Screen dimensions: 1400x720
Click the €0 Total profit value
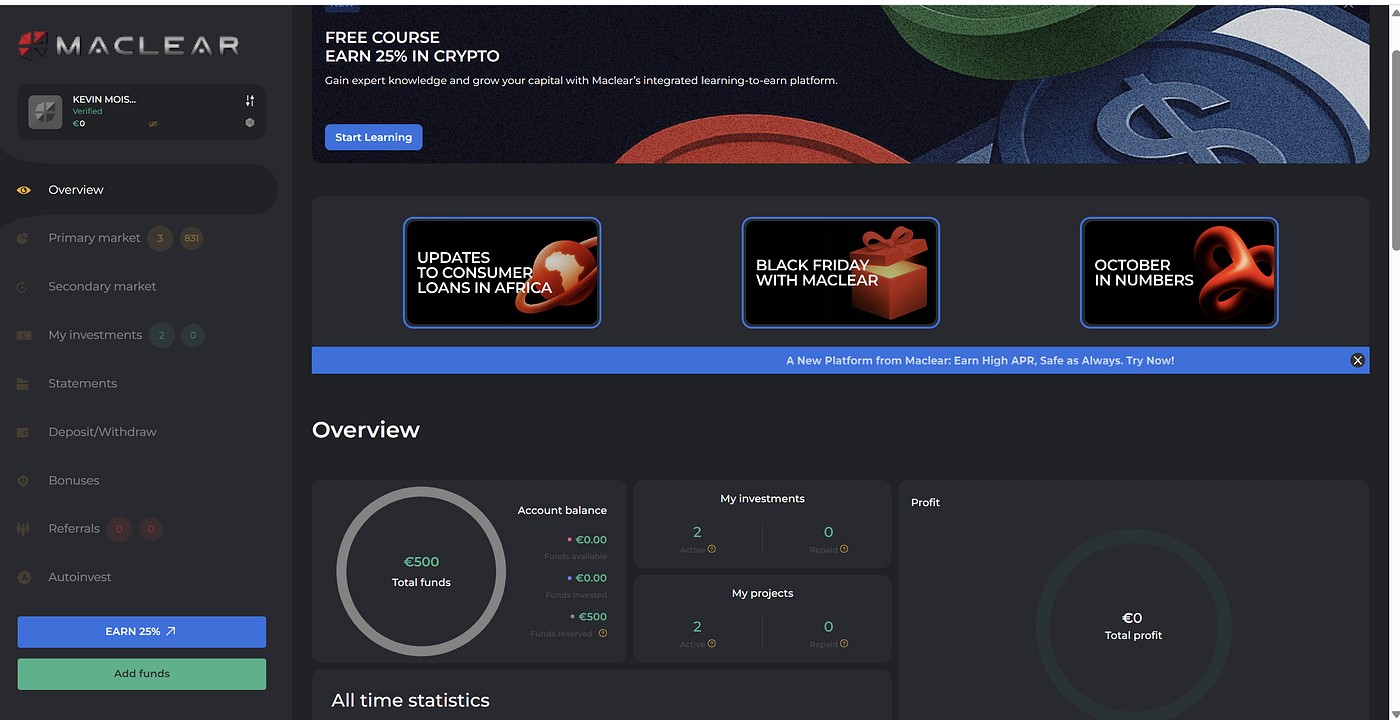1132,618
